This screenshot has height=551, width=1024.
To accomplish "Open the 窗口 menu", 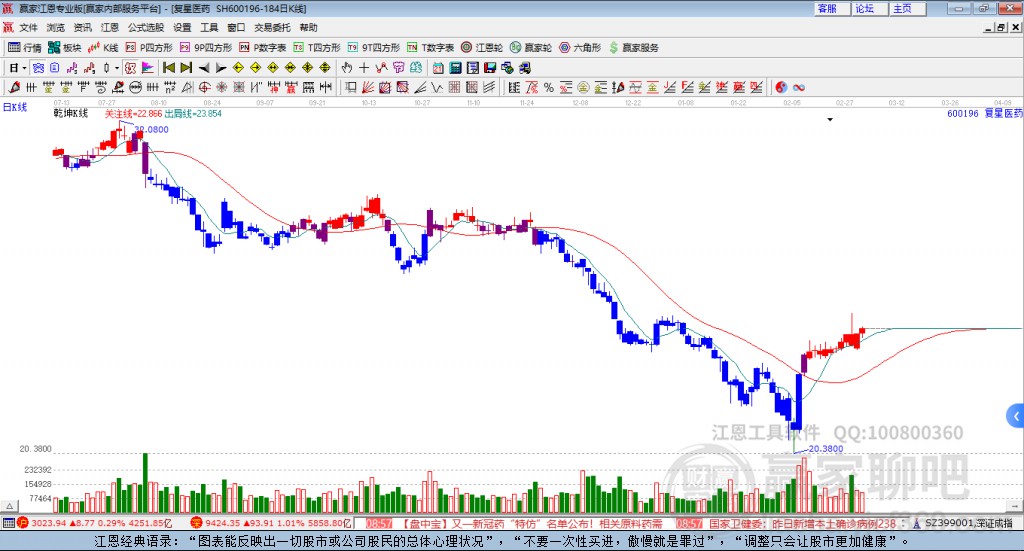I will tap(236, 27).
